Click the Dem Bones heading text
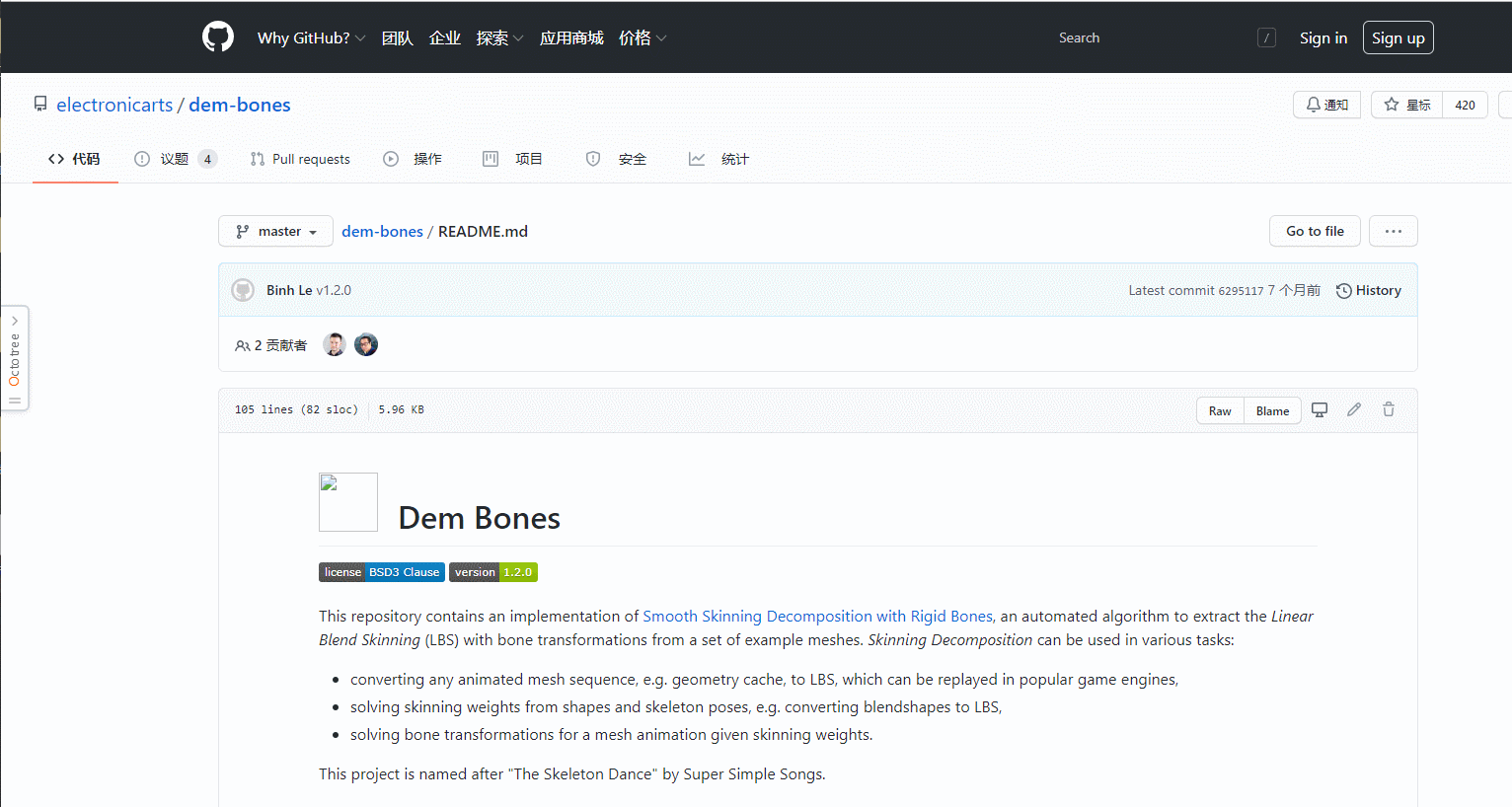Image resolution: width=1512 pixels, height=807 pixels. [480, 518]
